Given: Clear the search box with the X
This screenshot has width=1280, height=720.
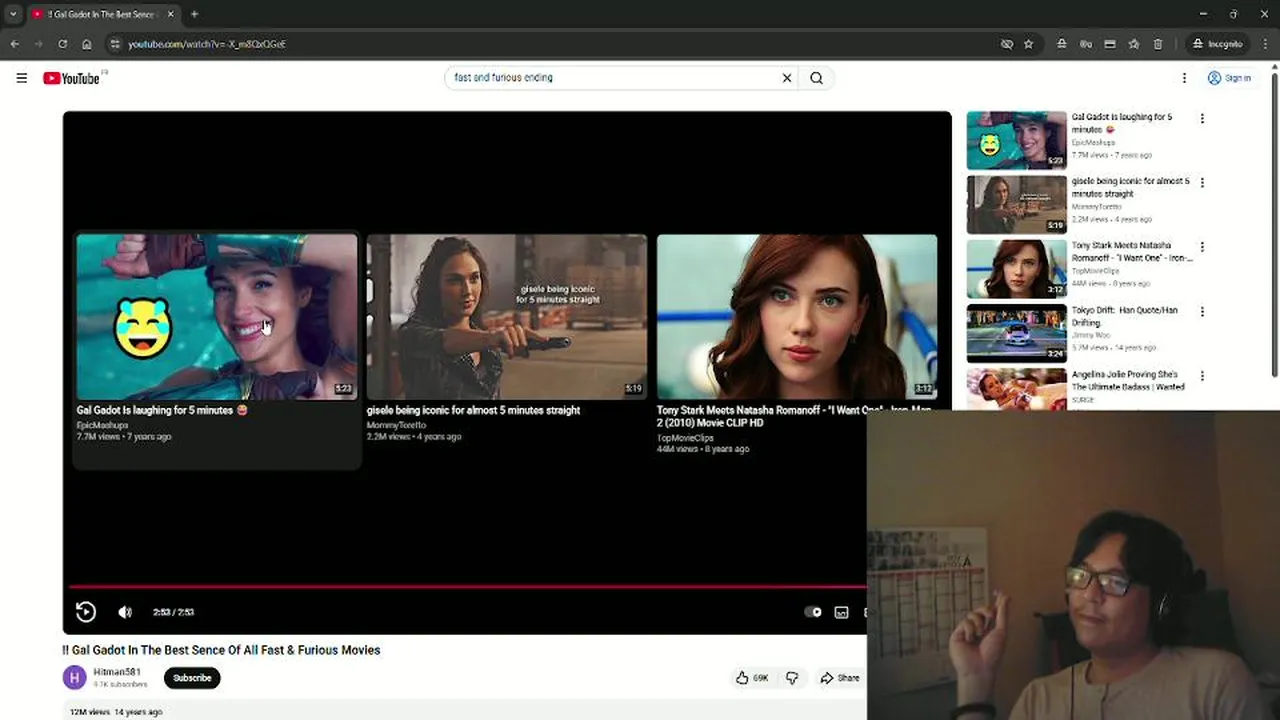Looking at the screenshot, I should click(x=786, y=78).
